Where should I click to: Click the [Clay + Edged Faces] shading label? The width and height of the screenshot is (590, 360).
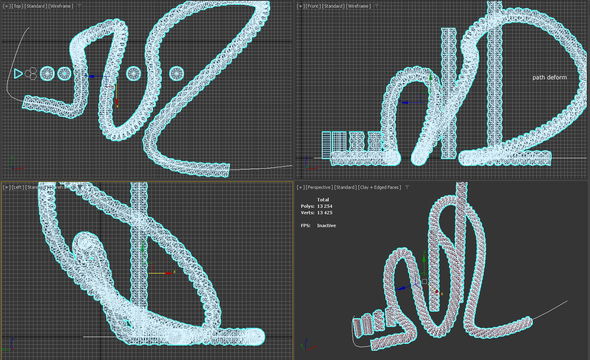[379, 187]
